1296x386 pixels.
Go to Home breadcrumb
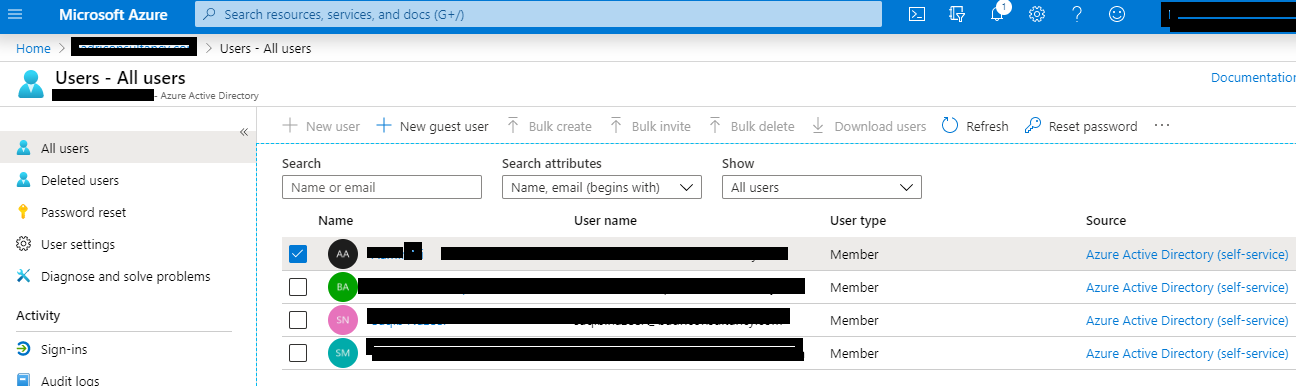(33, 48)
